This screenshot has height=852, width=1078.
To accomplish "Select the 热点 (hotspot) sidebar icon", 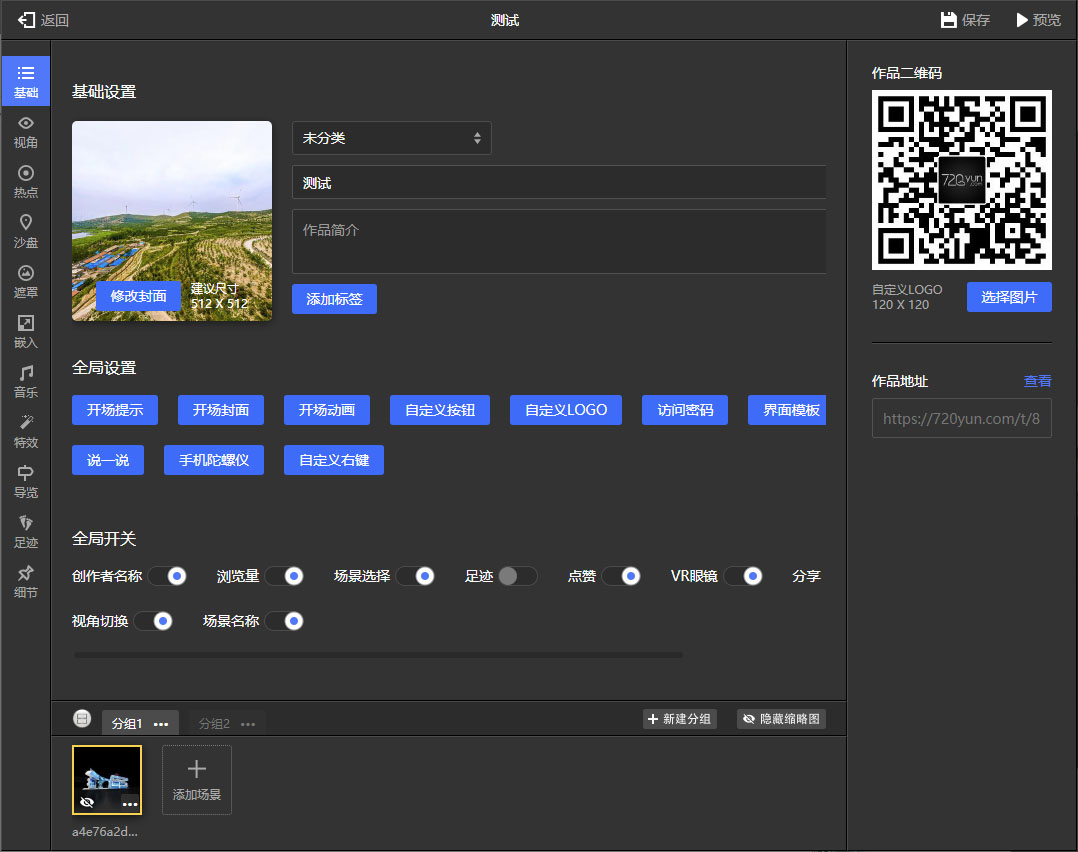I will point(26,181).
